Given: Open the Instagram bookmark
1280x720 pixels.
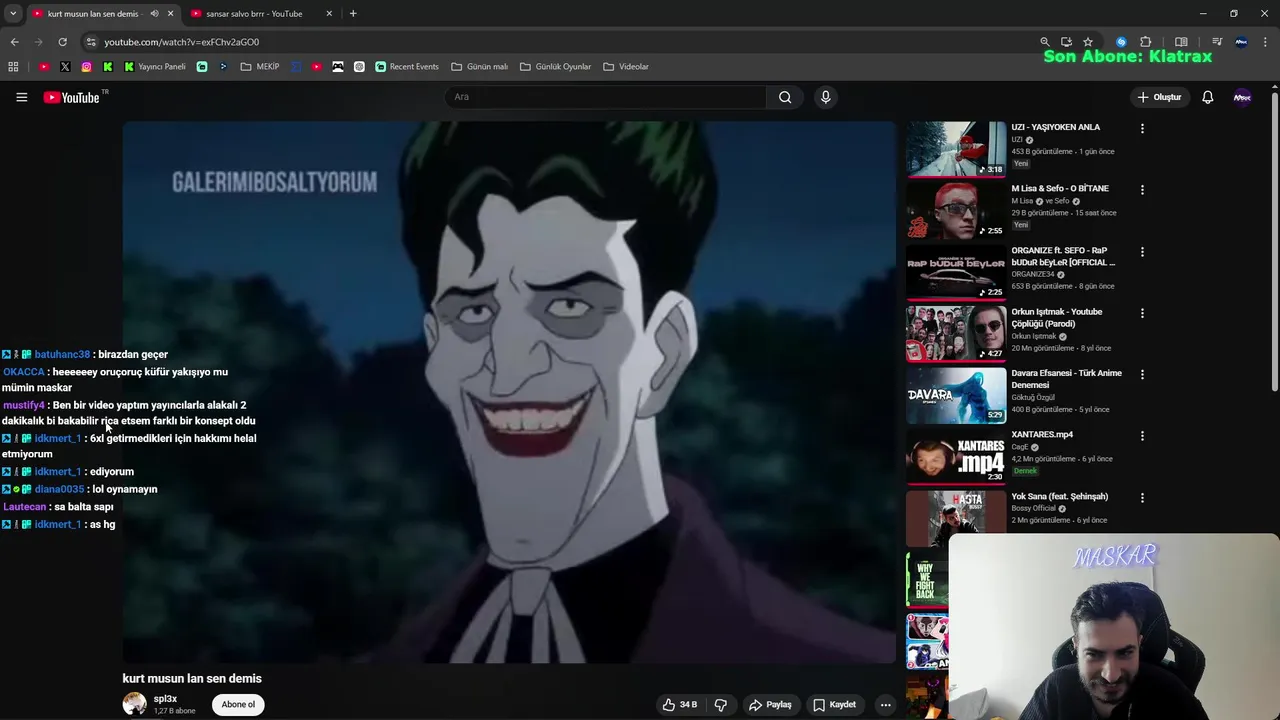Looking at the screenshot, I should (x=87, y=67).
